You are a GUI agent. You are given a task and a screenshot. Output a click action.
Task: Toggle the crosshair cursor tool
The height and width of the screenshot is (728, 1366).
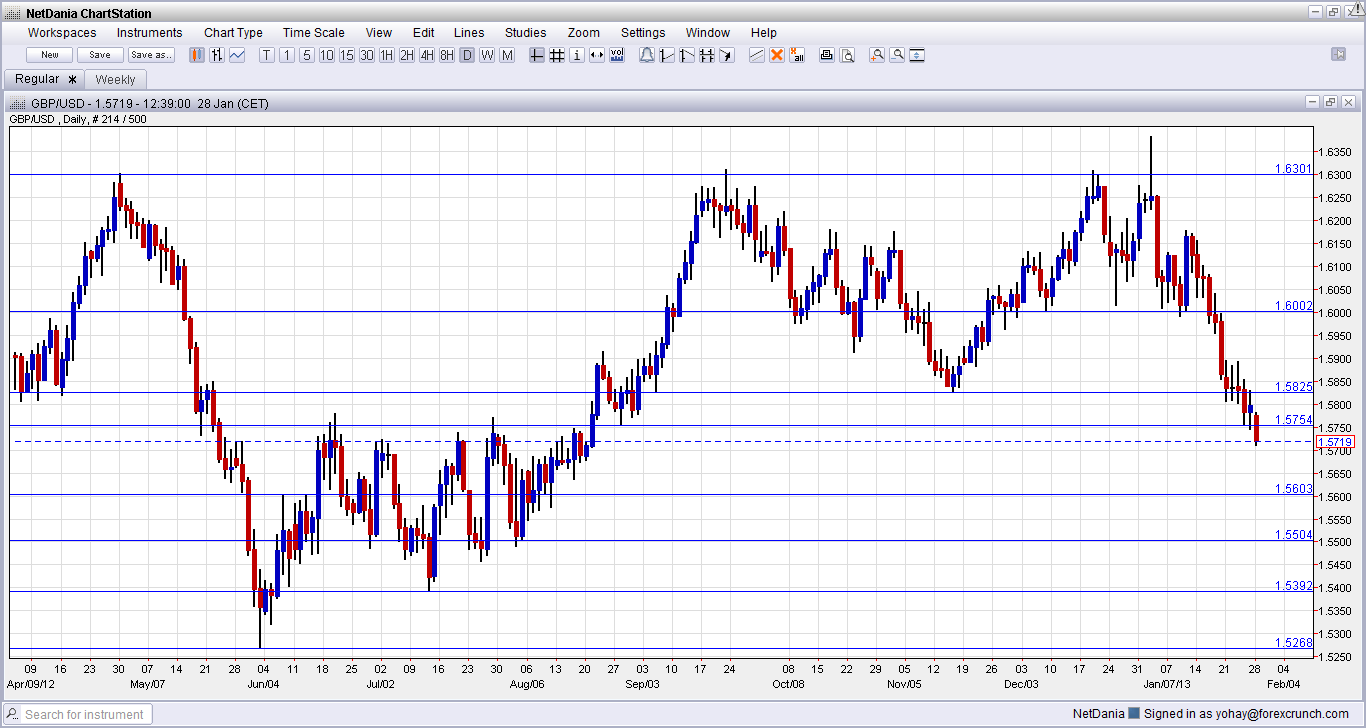pos(537,55)
